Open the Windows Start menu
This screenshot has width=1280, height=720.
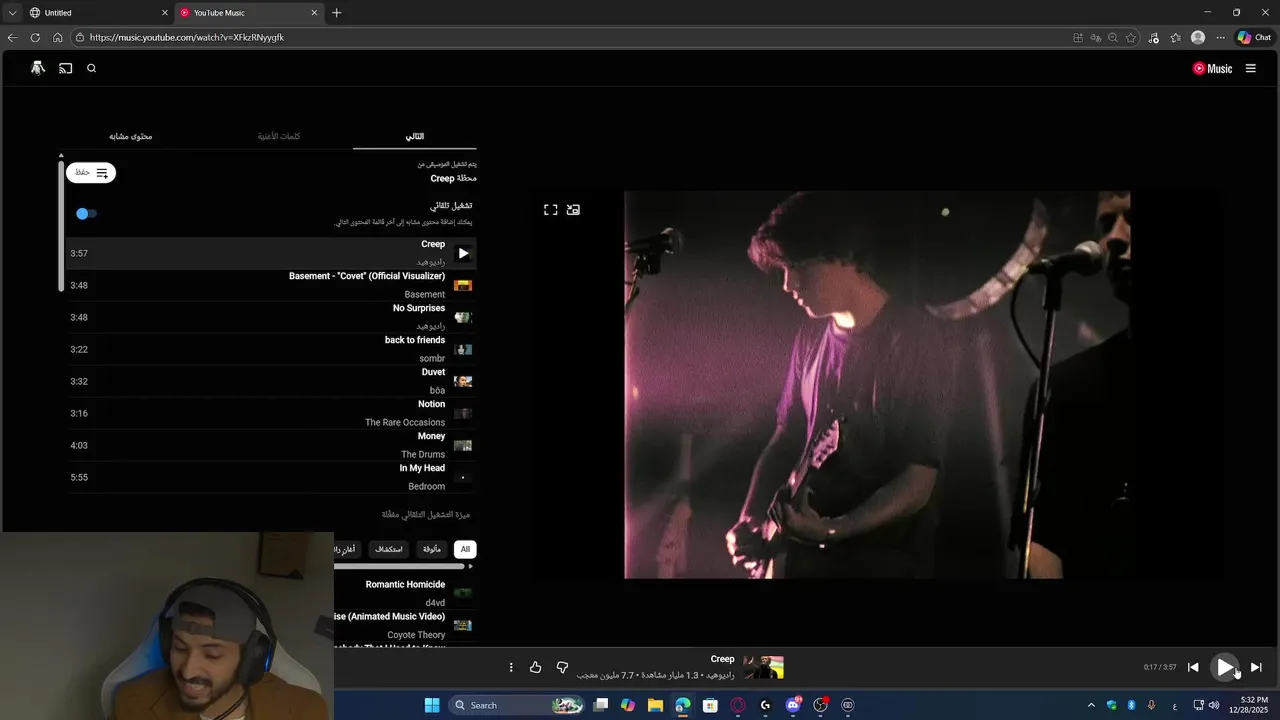432,705
